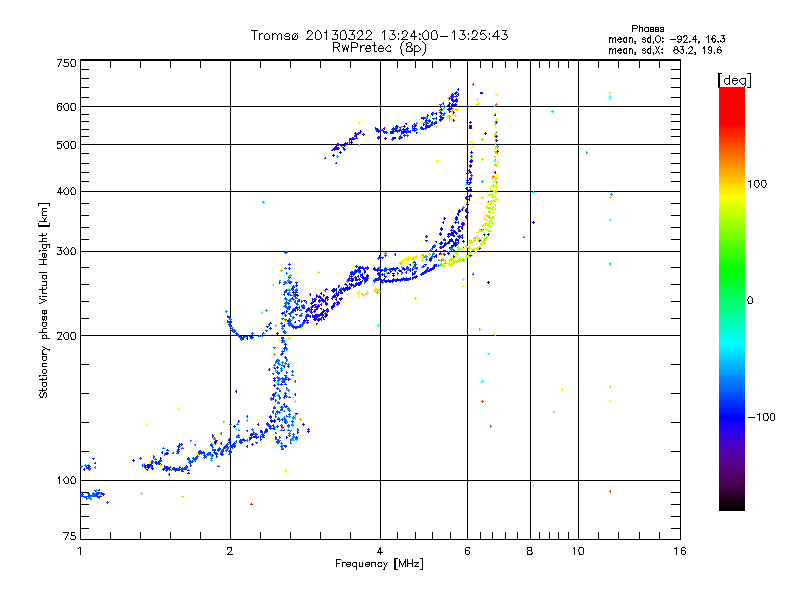Click the rainbow phase colorbar

pyautogui.click(x=732, y=298)
